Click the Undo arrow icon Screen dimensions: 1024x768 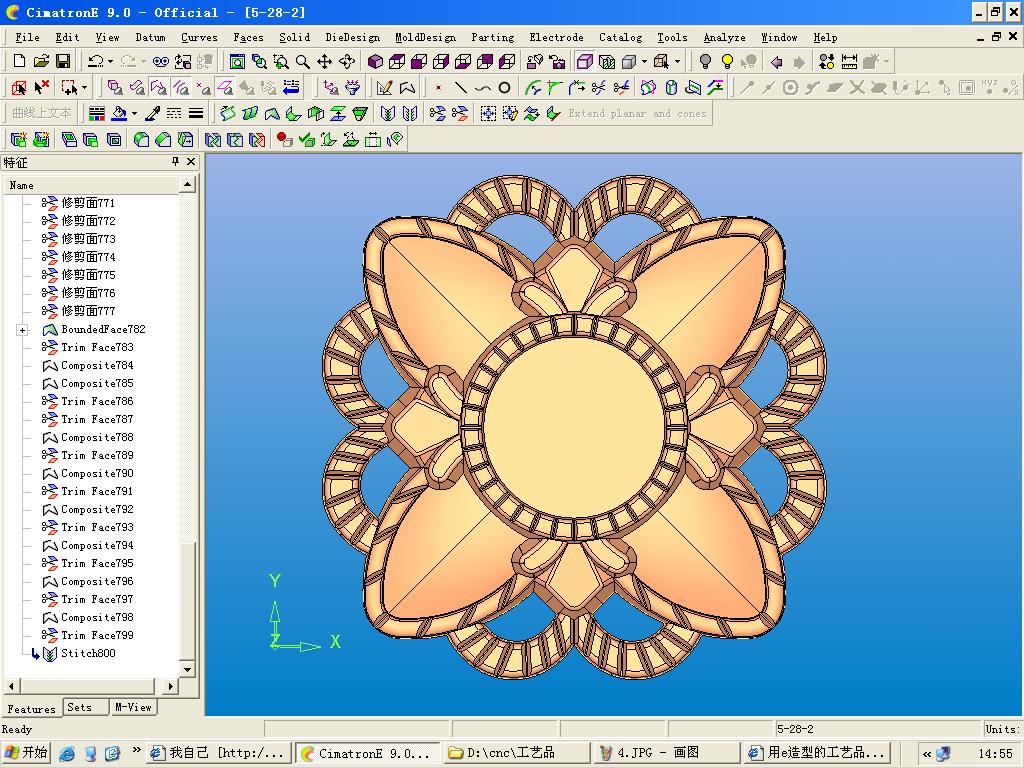(x=95, y=62)
